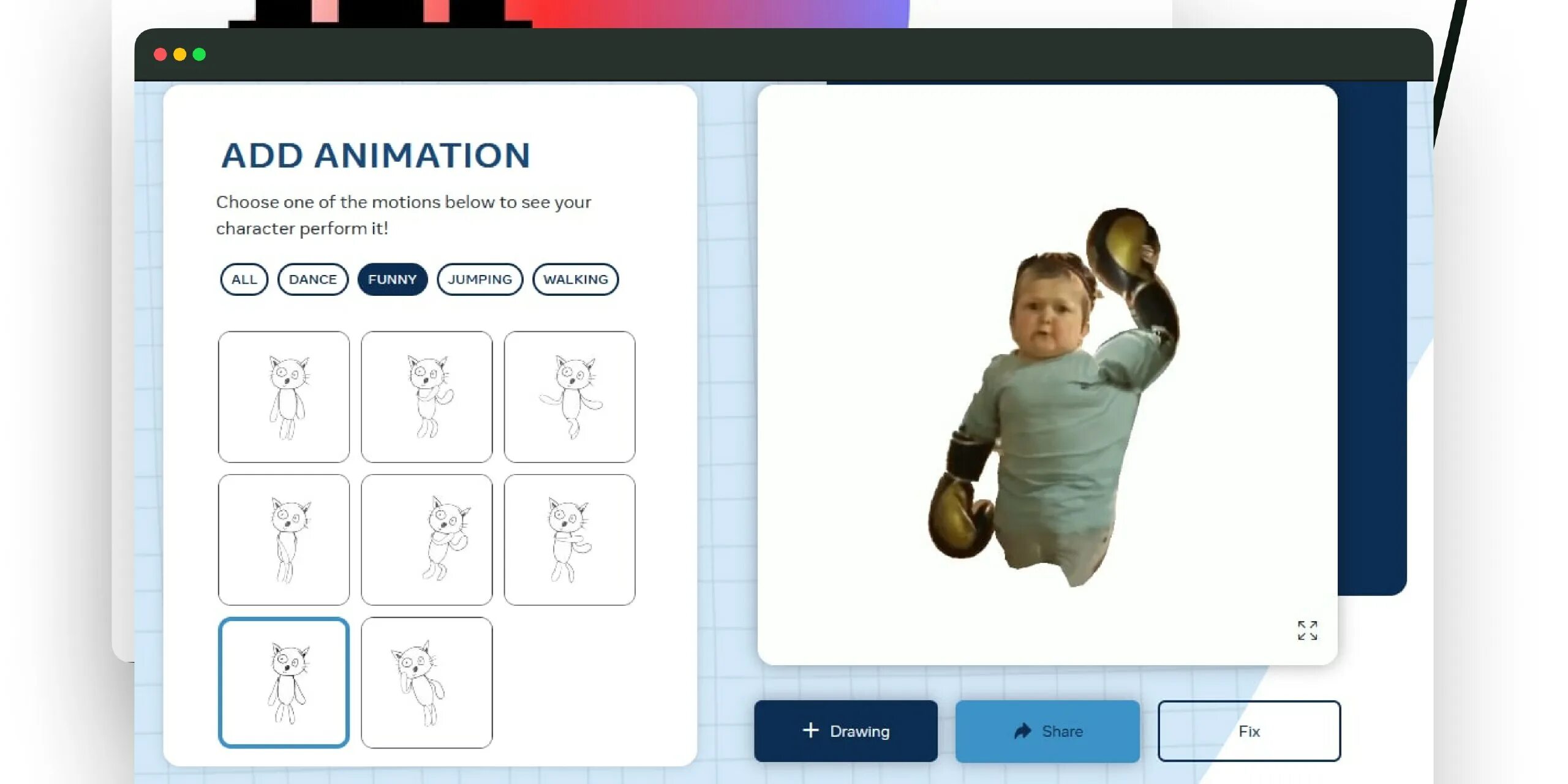Click the plus Drawing button
Viewport: 1568px width, 784px height.
click(x=845, y=731)
